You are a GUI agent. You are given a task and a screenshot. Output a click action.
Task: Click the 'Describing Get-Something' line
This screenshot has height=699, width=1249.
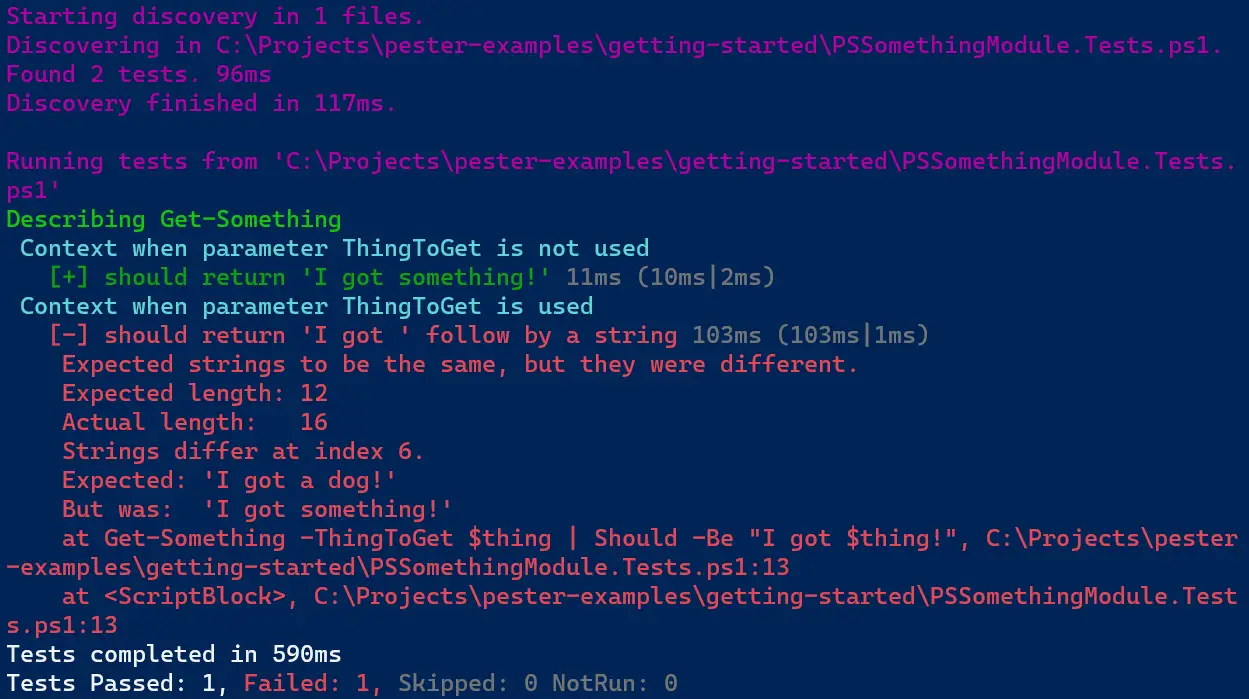tap(173, 219)
